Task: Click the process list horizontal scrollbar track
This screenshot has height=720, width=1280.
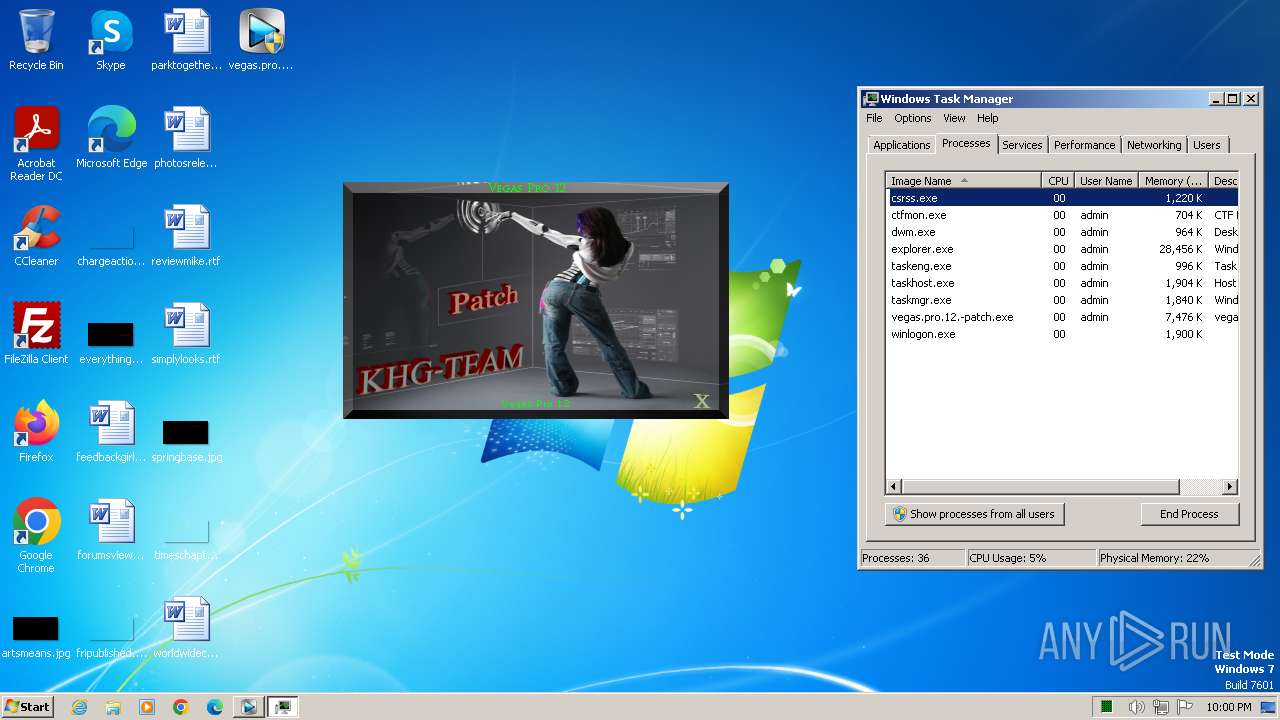Action: pyautogui.click(x=1200, y=487)
